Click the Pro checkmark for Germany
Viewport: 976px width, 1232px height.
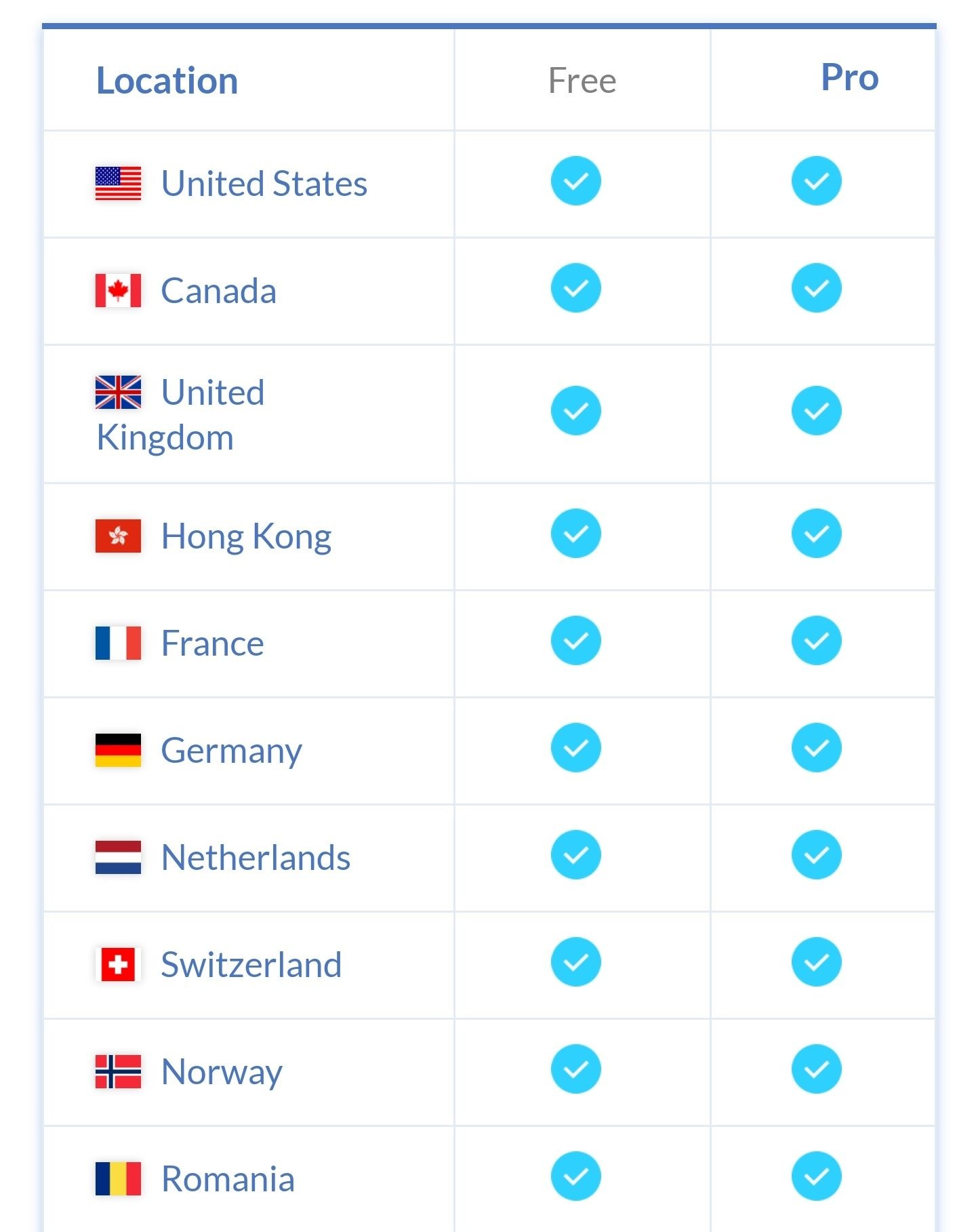(817, 748)
